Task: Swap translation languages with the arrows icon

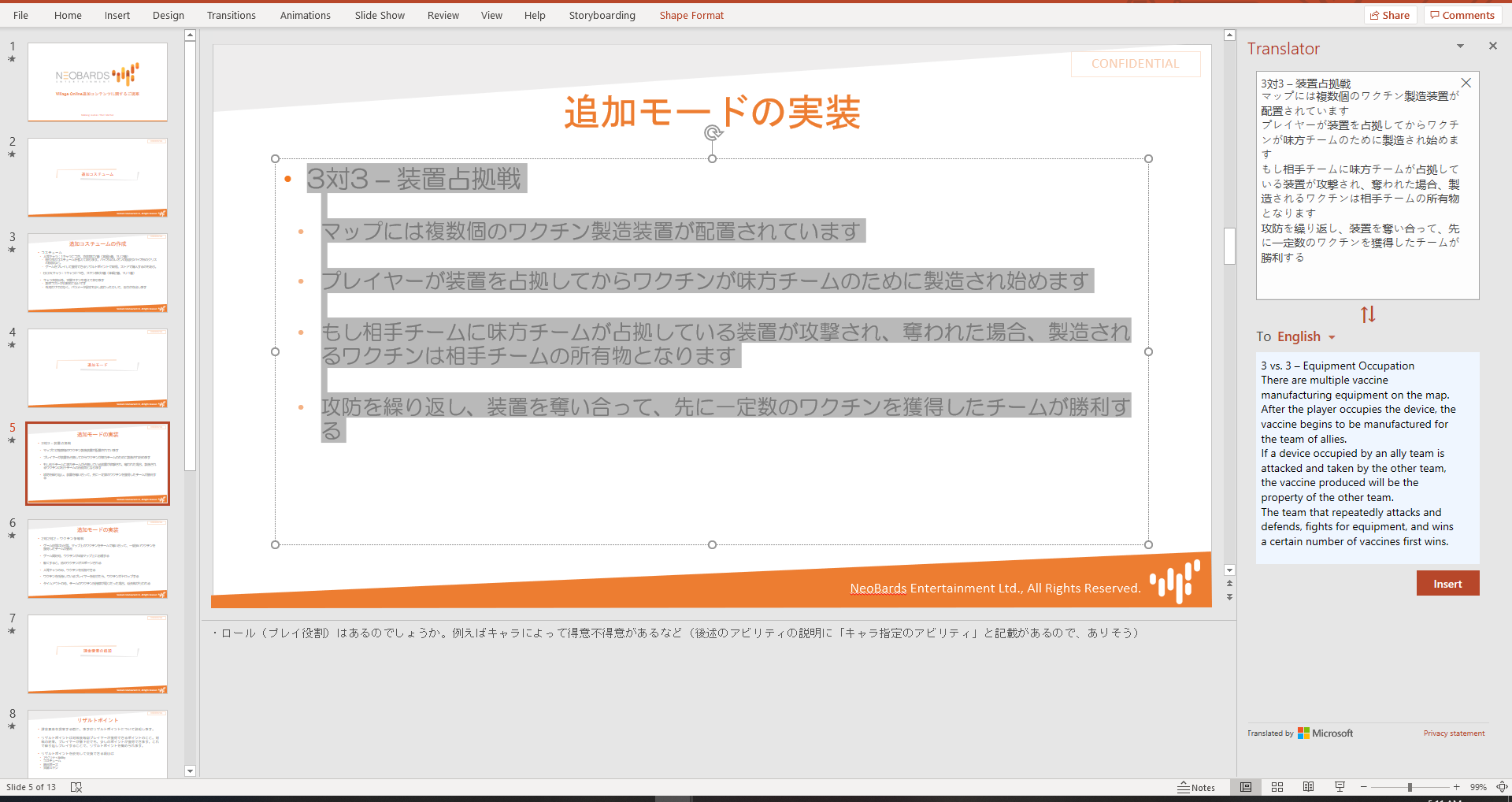Action: tap(1368, 314)
